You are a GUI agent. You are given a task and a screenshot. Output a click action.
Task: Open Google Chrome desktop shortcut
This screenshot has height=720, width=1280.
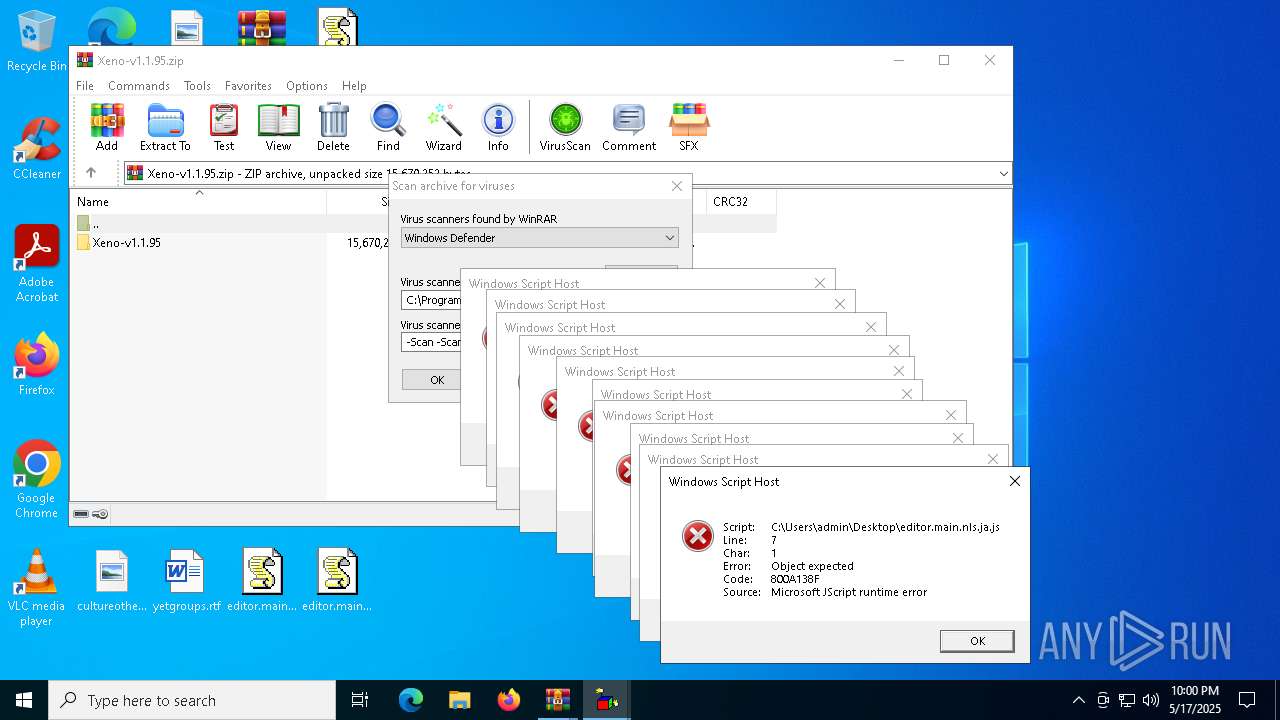click(36, 480)
